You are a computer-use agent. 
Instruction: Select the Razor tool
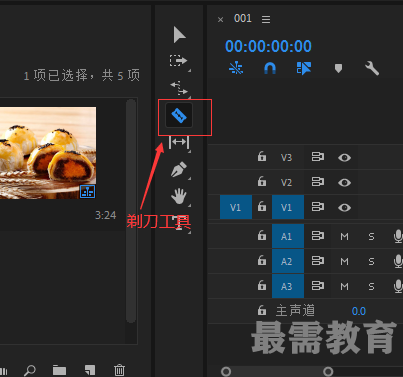179,115
